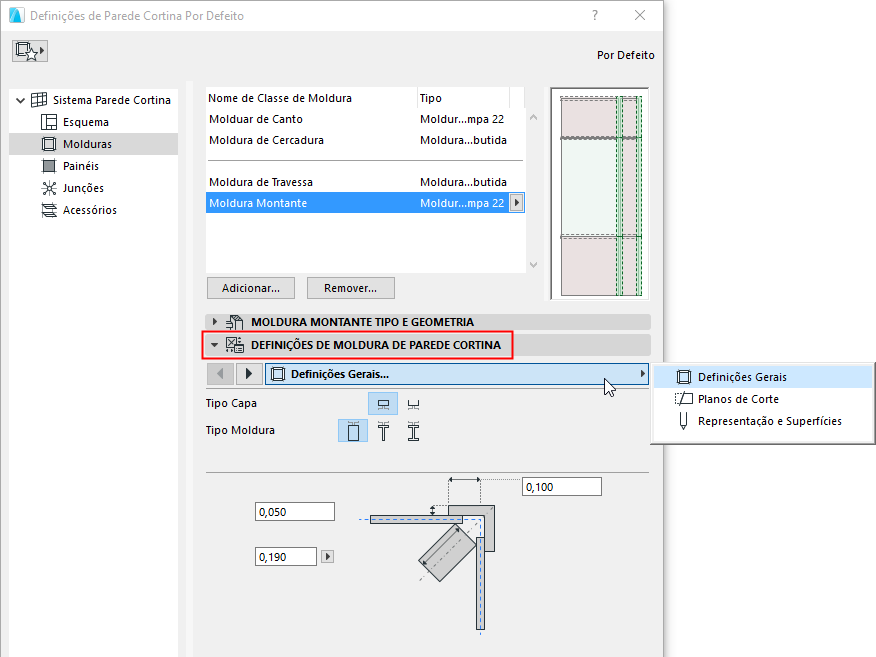The width and height of the screenshot is (876, 657).
Task: Click the Definições Gerais dropdown arrow
Action: 642,374
